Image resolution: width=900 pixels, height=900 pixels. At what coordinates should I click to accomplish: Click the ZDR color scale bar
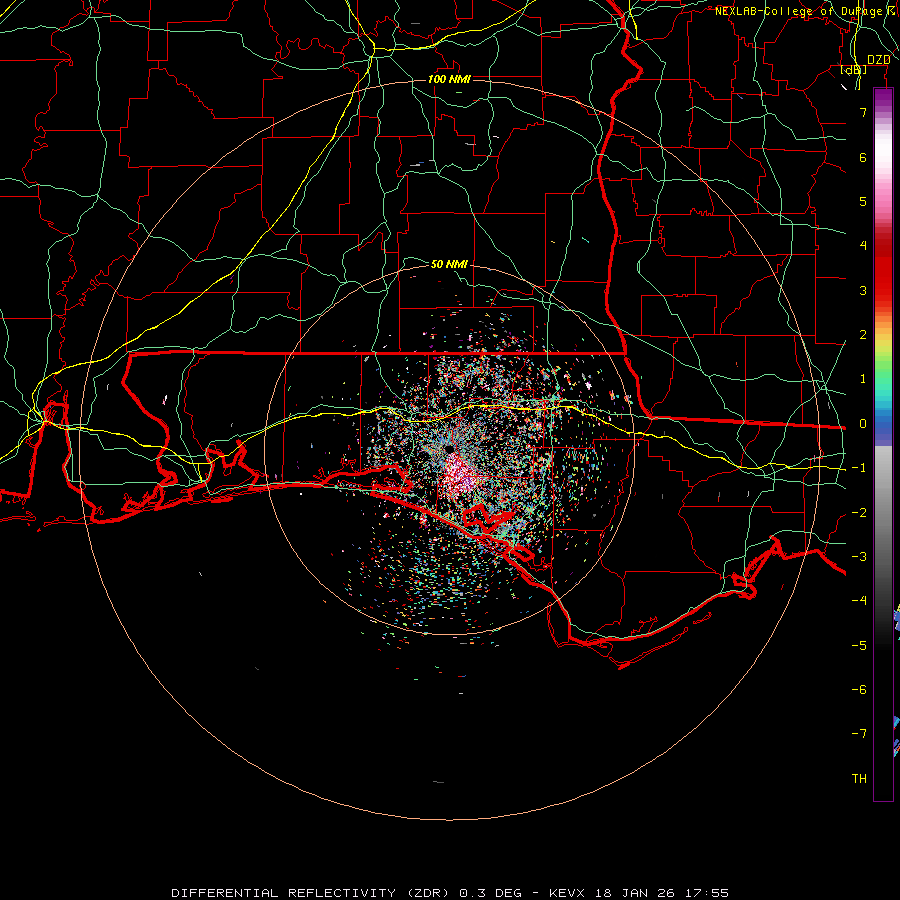(883, 444)
